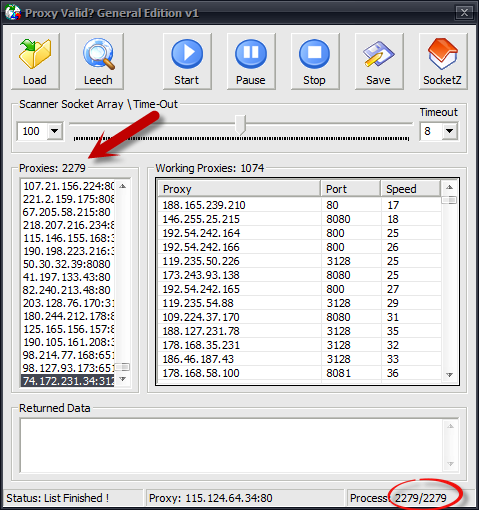
Task: Click the scanner socket slider handle
Action: 240,125
